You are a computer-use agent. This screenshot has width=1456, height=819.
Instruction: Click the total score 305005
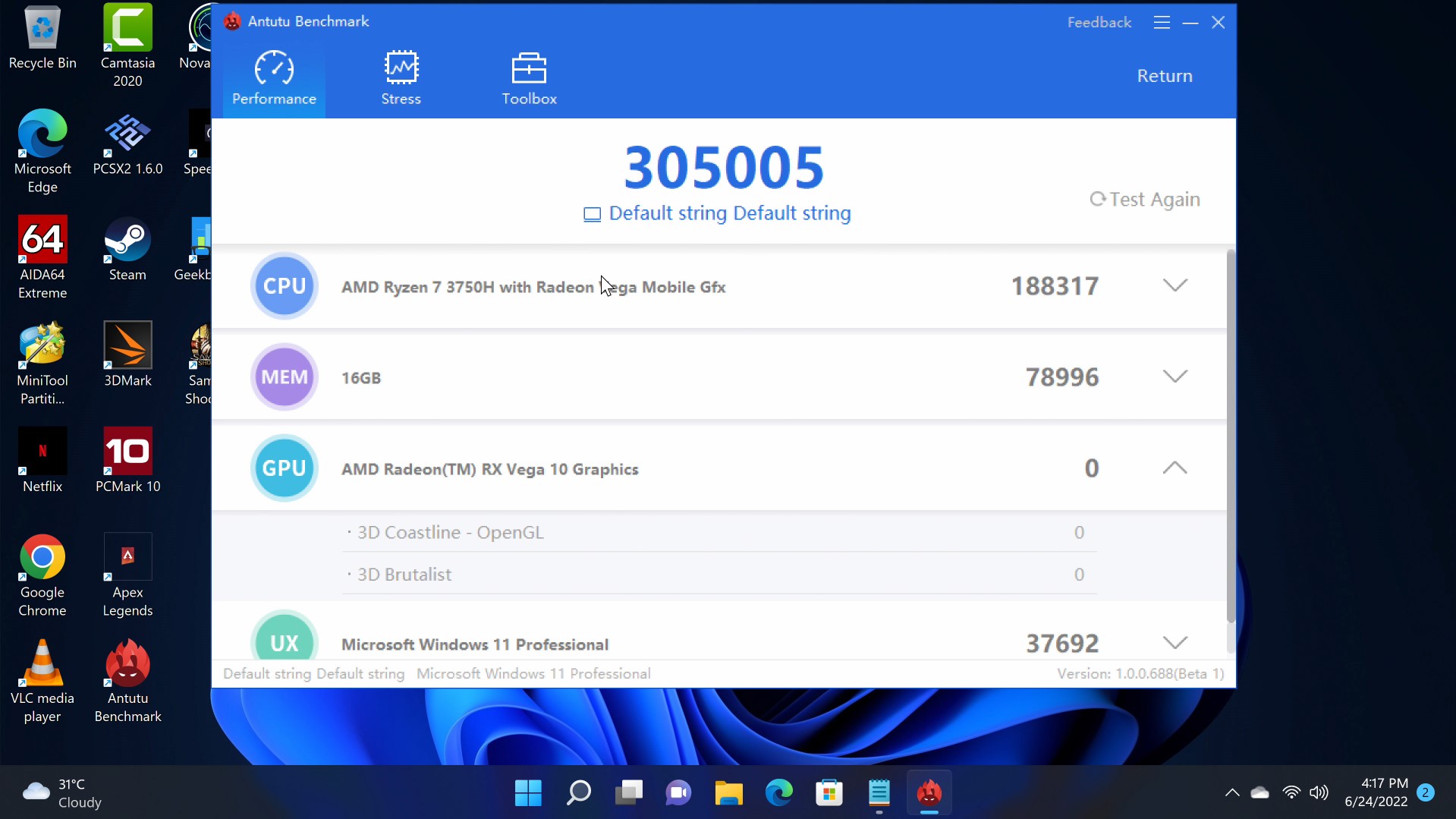(x=724, y=168)
